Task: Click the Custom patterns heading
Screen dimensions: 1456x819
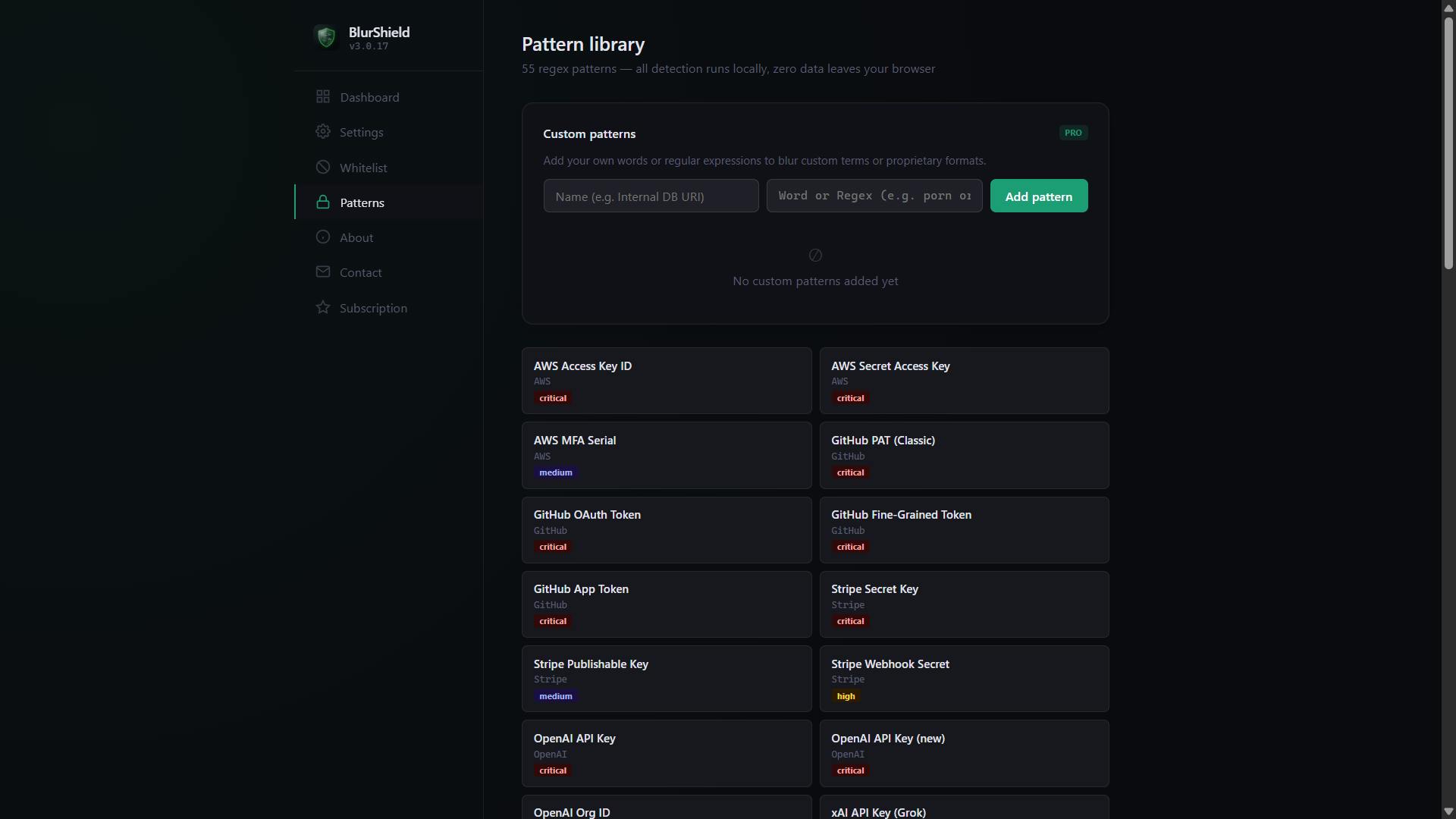Action: (x=589, y=134)
